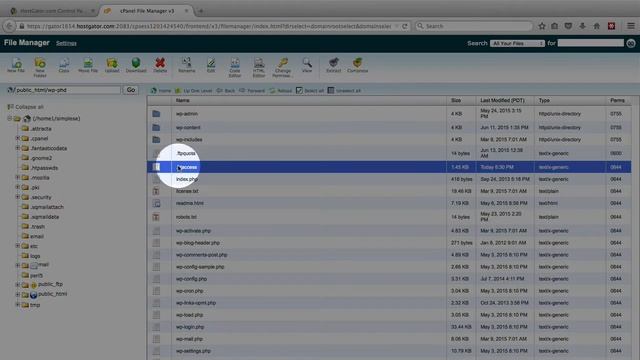Screen dimensions: 640x360
Task: Select the wp-includes folder row
Action: click(x=389, y=140)
